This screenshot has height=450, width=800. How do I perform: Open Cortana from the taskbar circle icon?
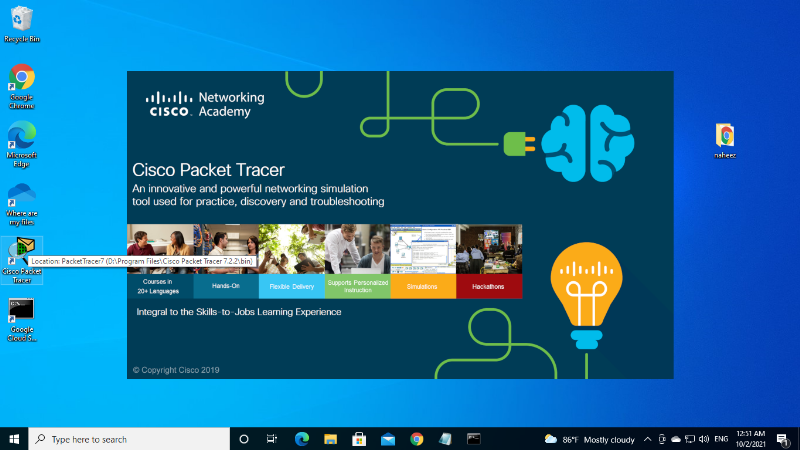point(243,438)
